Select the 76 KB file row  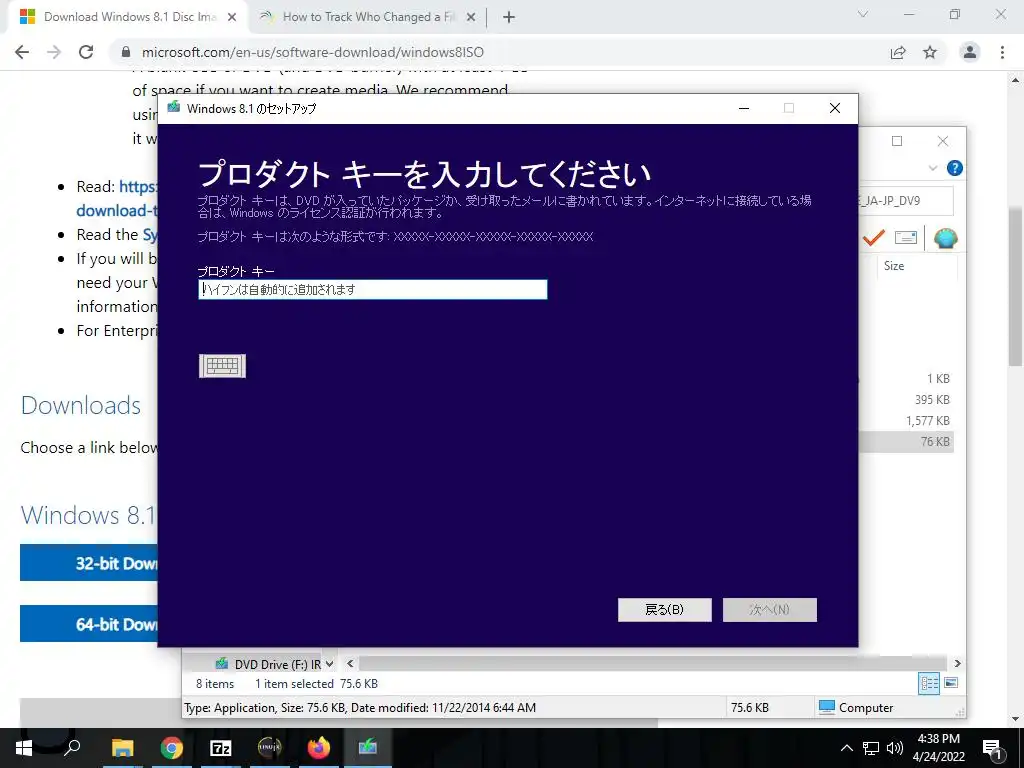pyautogui.click(x=906, y=441)
